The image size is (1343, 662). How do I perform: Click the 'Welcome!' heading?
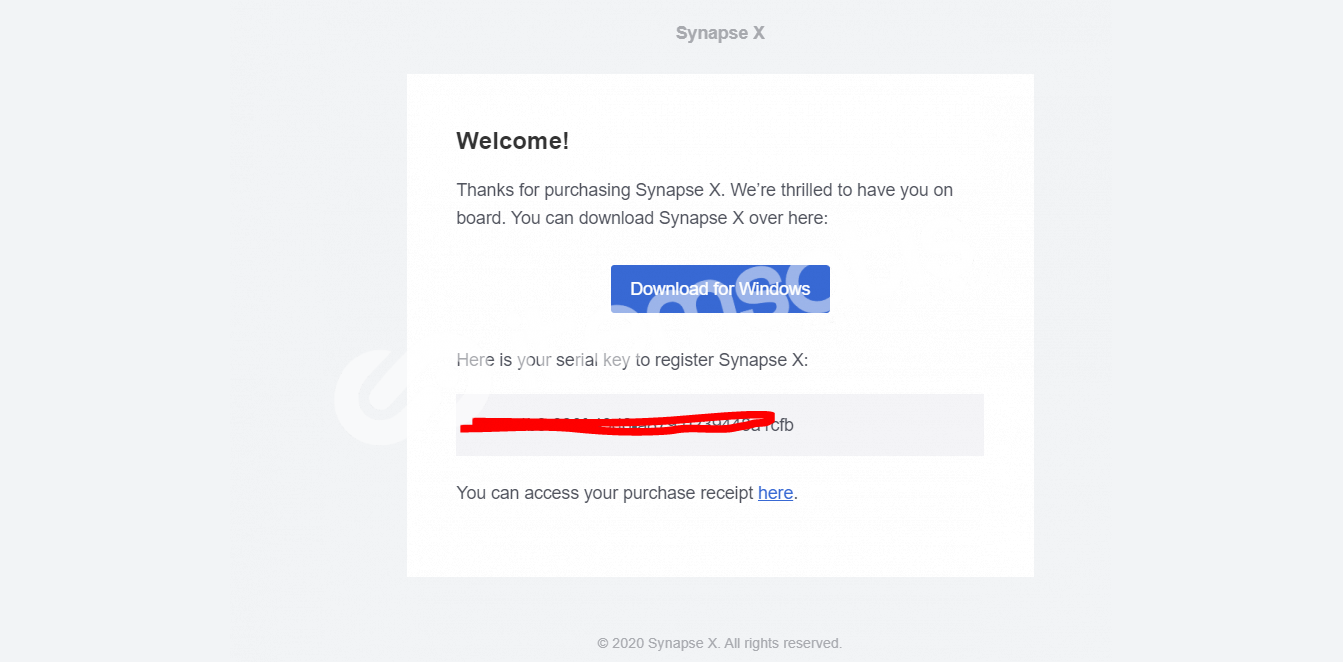click(512, 141)
